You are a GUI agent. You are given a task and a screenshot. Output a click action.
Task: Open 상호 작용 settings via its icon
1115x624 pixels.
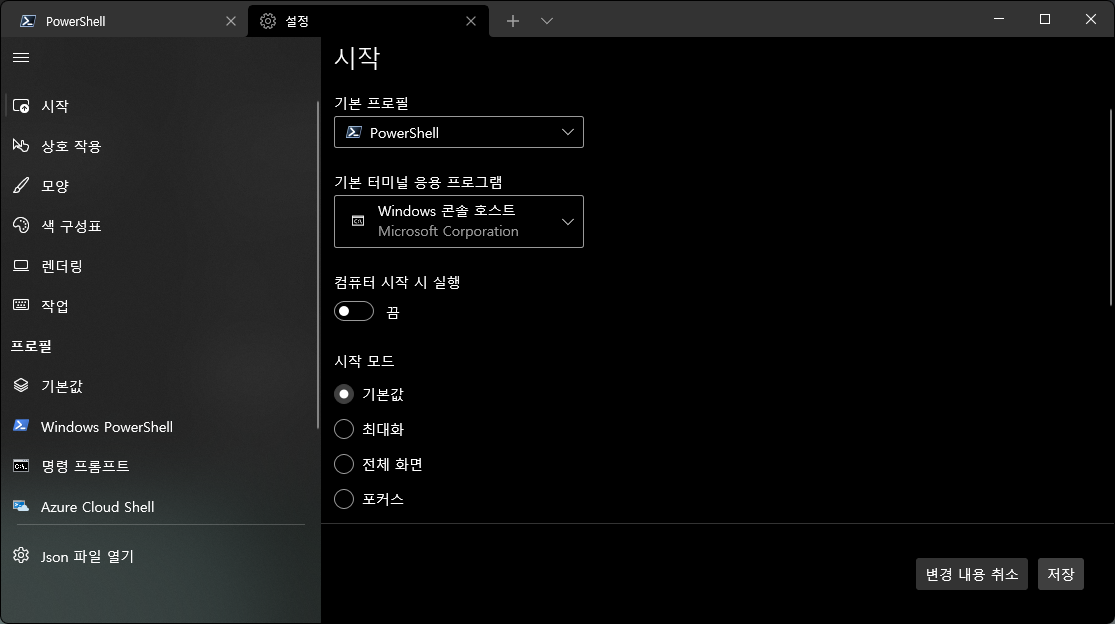point(21,146)
